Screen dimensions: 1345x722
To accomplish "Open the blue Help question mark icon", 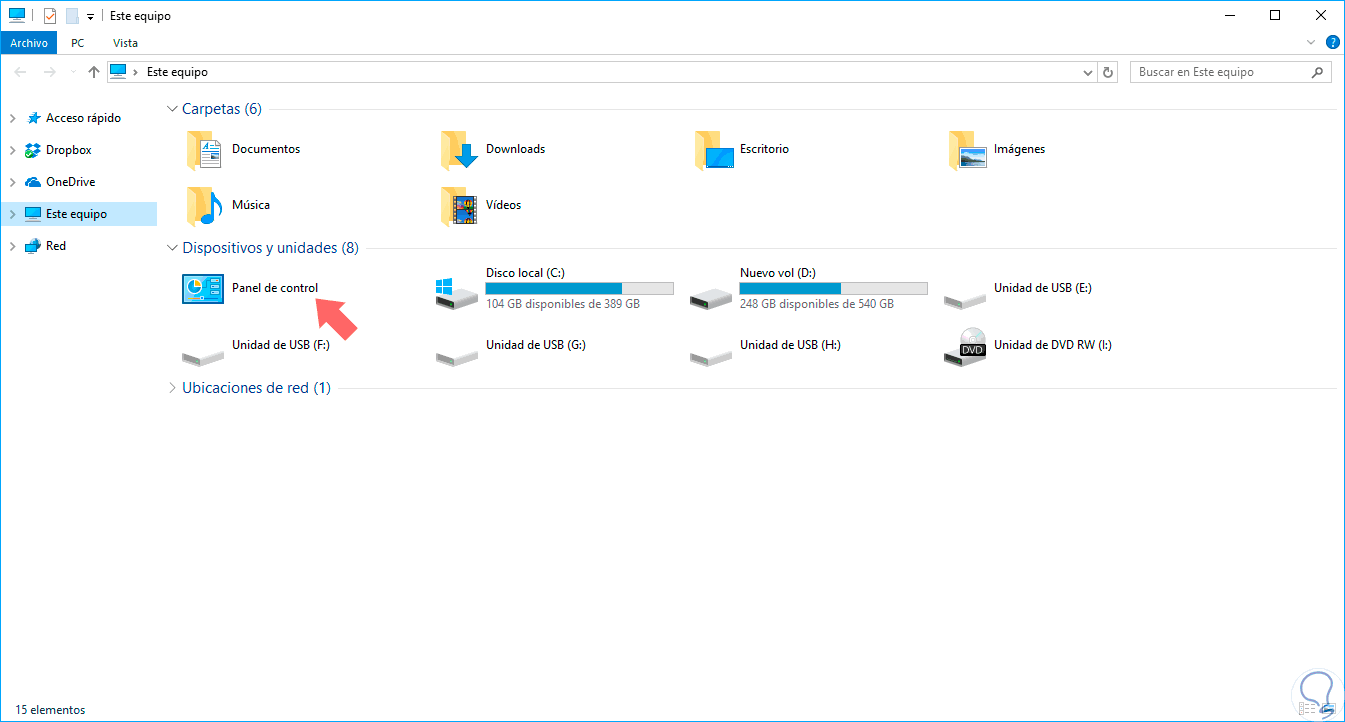I will (x=1332, y=43).
